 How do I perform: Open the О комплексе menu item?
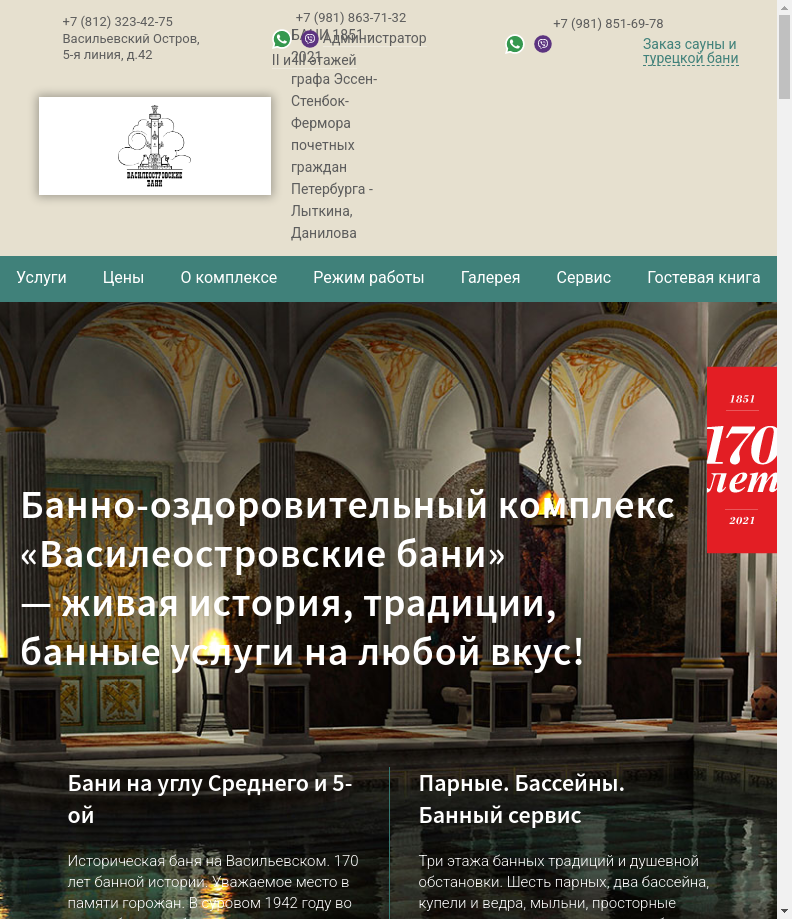click(x=229, y=278)
